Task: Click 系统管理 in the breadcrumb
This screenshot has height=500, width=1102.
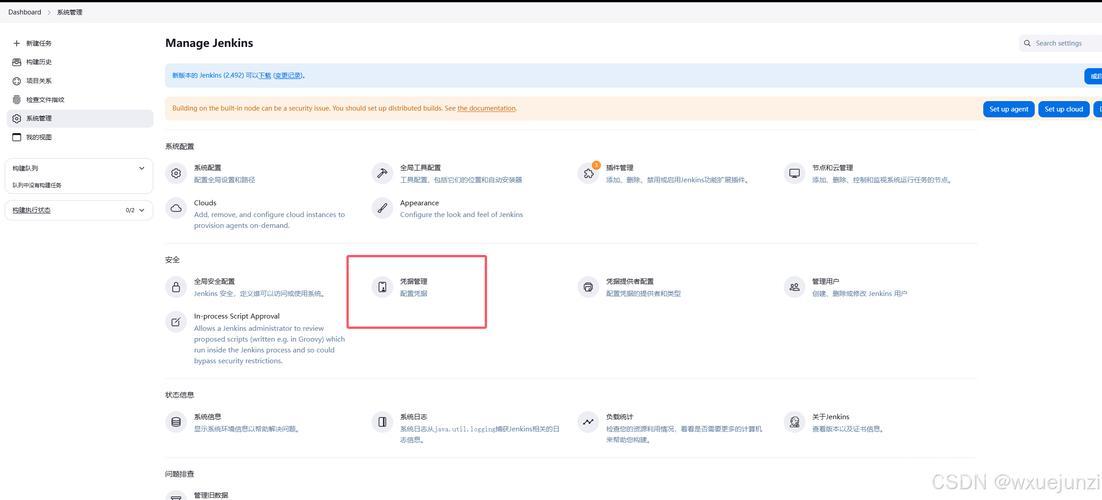Action: [68, 12]
